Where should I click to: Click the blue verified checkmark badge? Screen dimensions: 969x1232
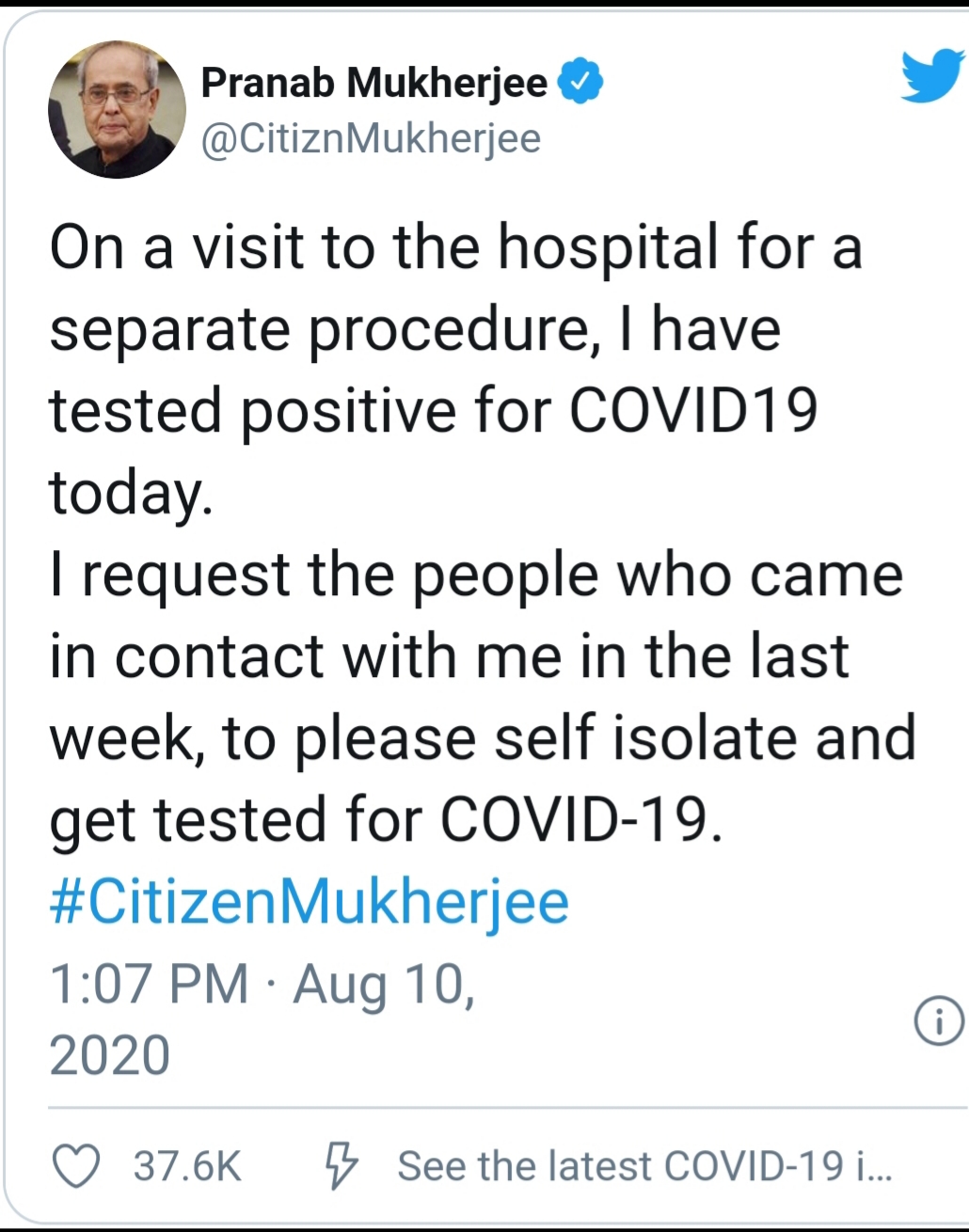coord(580,82)
